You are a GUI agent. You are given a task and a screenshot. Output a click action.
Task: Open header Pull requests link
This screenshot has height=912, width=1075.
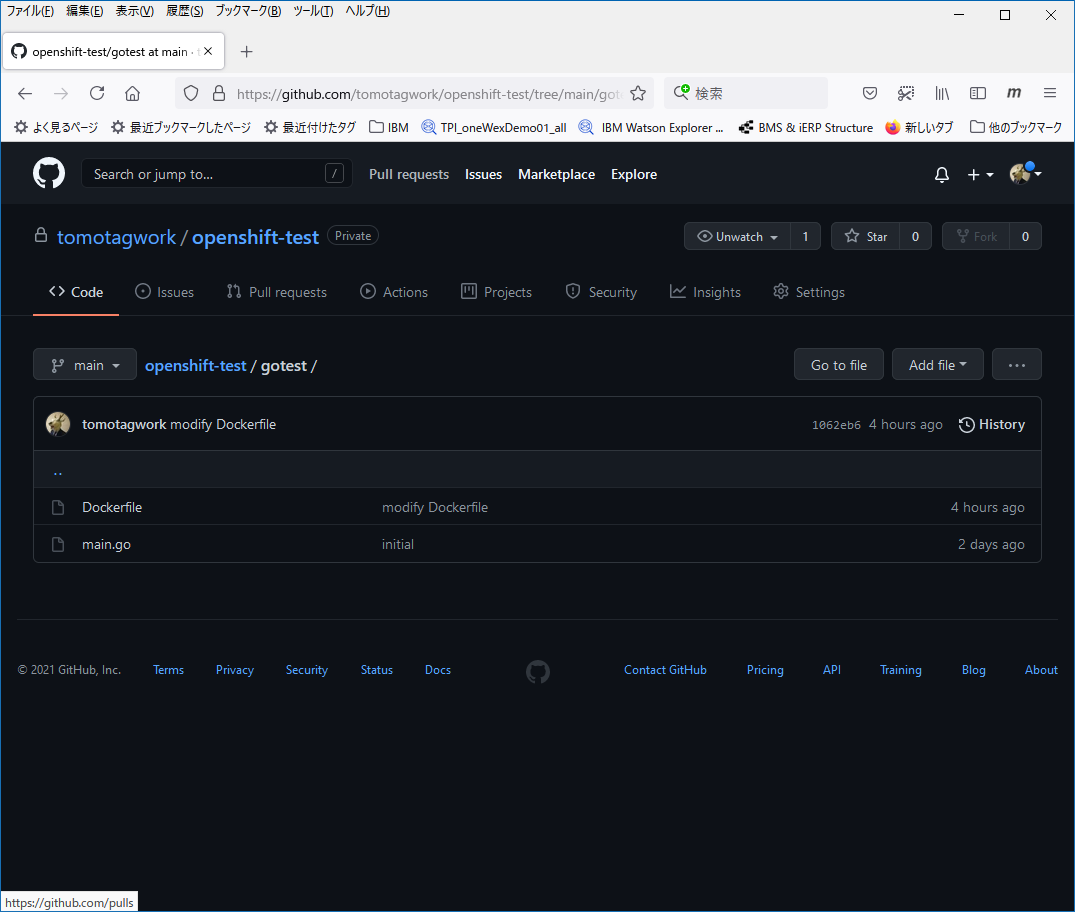click(x=409, y=174)
